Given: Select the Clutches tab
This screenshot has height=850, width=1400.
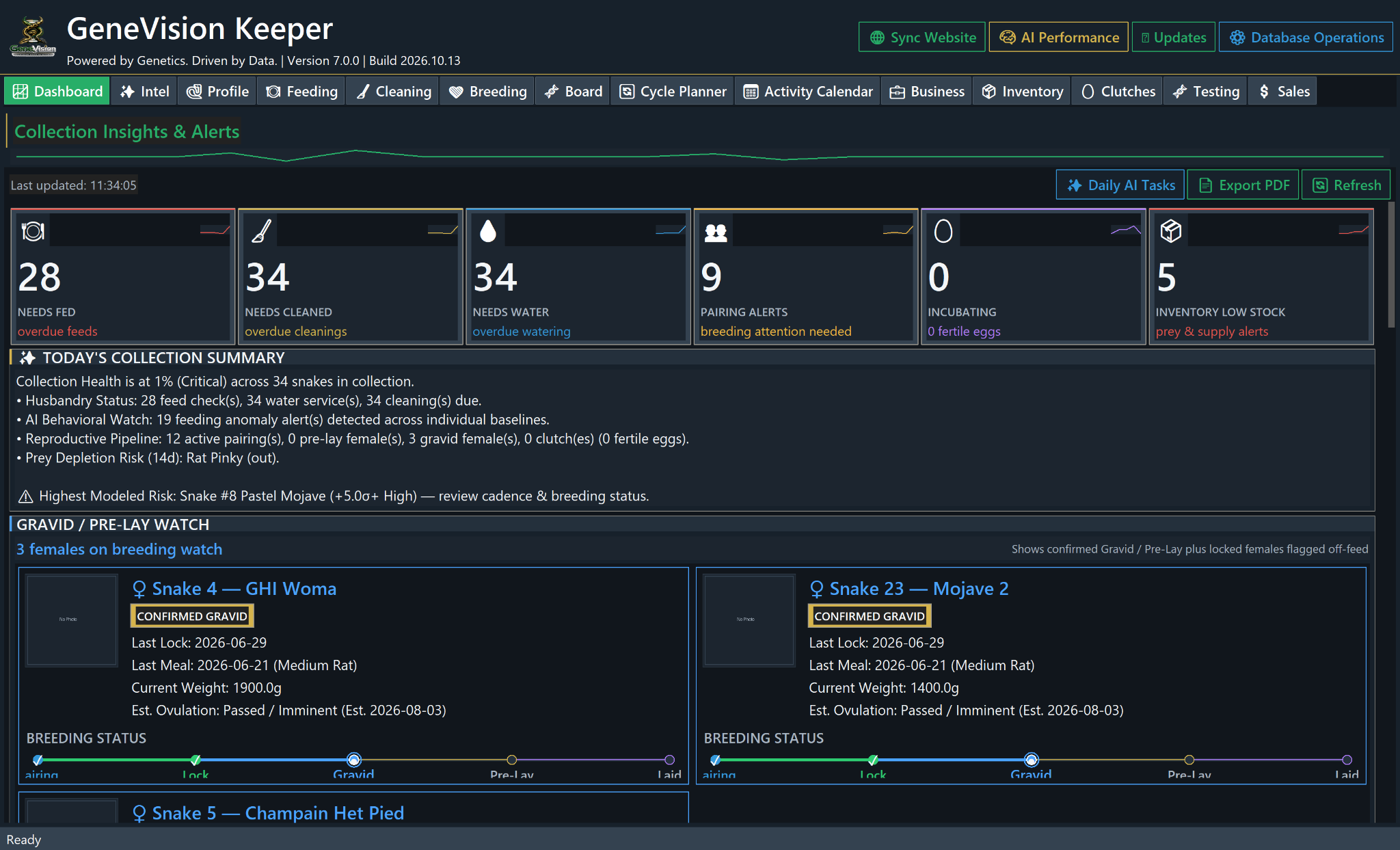Looking at the screenshot, I should click(x=1118, y=92).
